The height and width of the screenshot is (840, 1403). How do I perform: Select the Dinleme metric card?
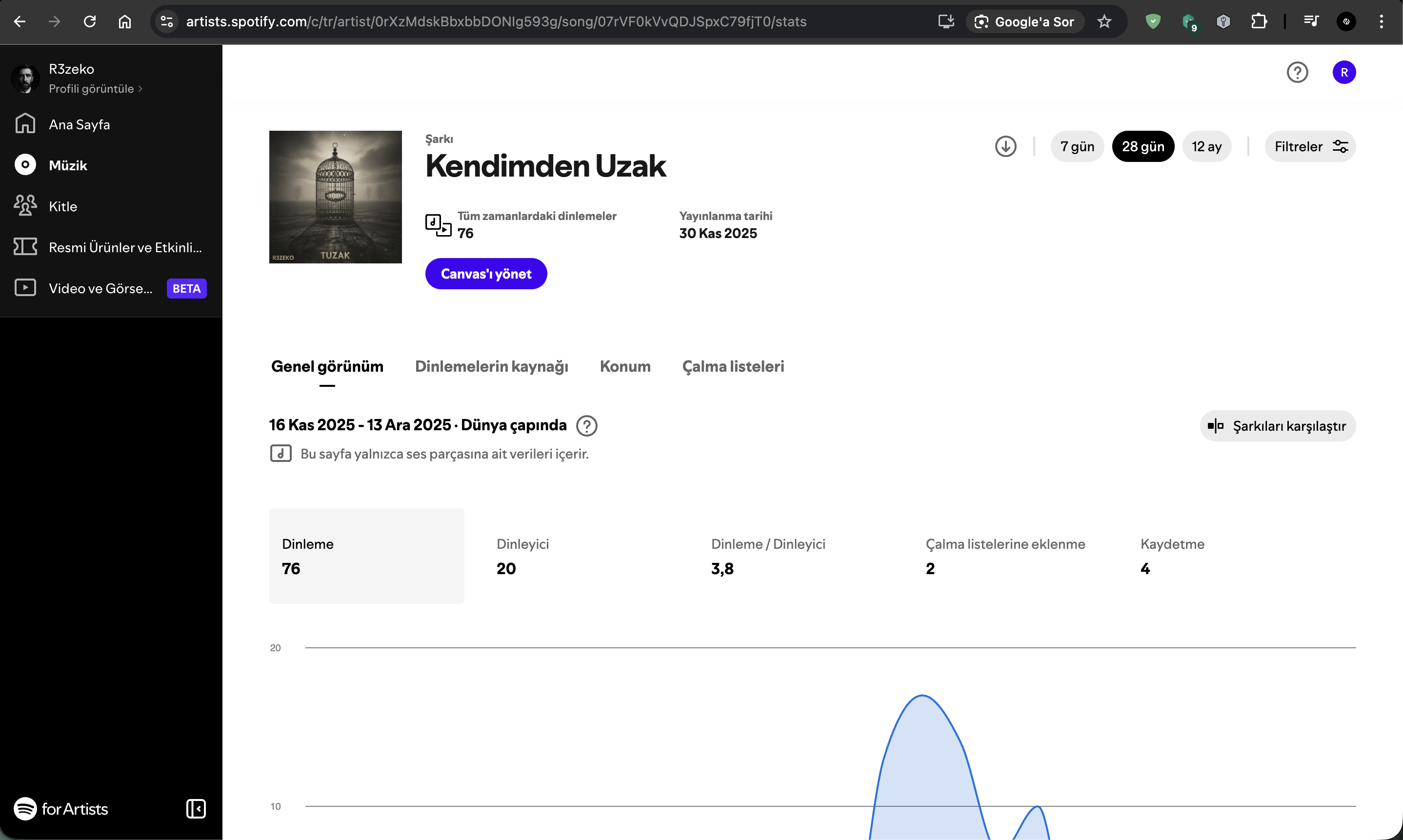[366, 555]
